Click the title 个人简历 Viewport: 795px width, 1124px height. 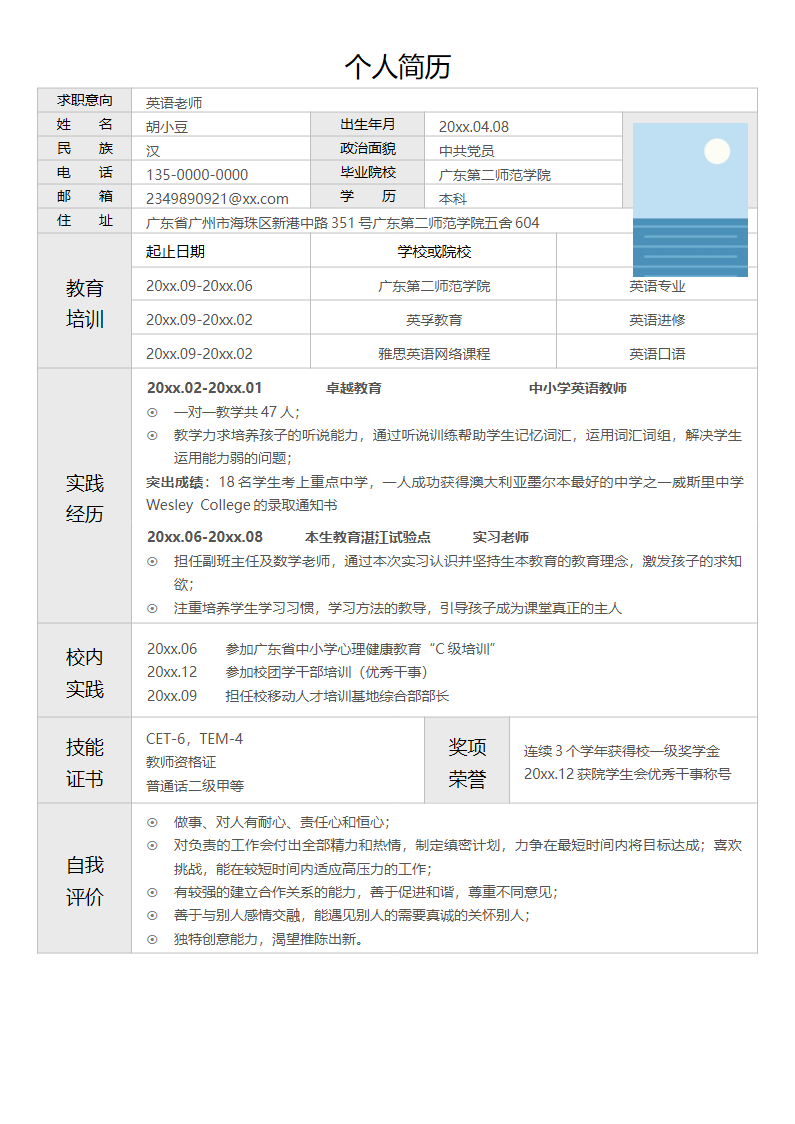[x=397, y=67]
